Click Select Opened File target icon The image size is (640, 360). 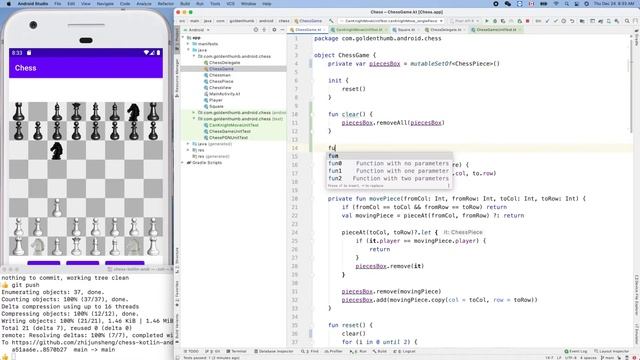tap(256, 30)
